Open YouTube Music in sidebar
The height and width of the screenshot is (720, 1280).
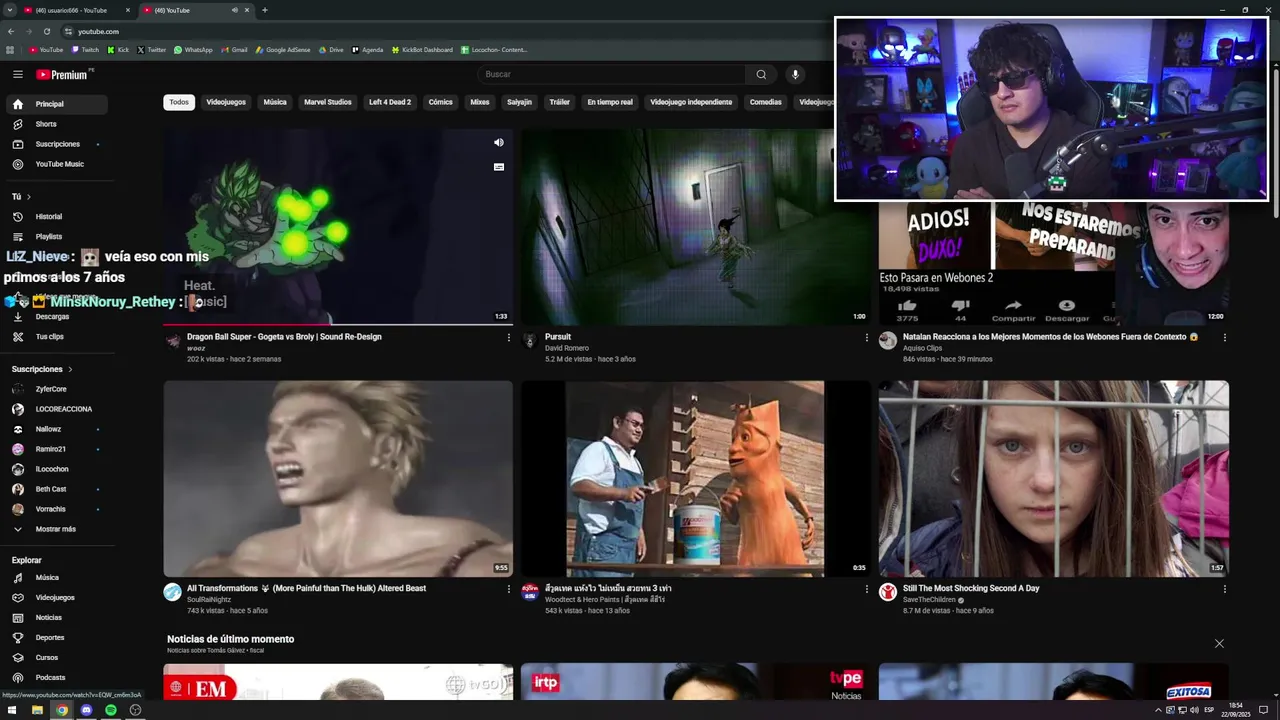tap(57, 164)
